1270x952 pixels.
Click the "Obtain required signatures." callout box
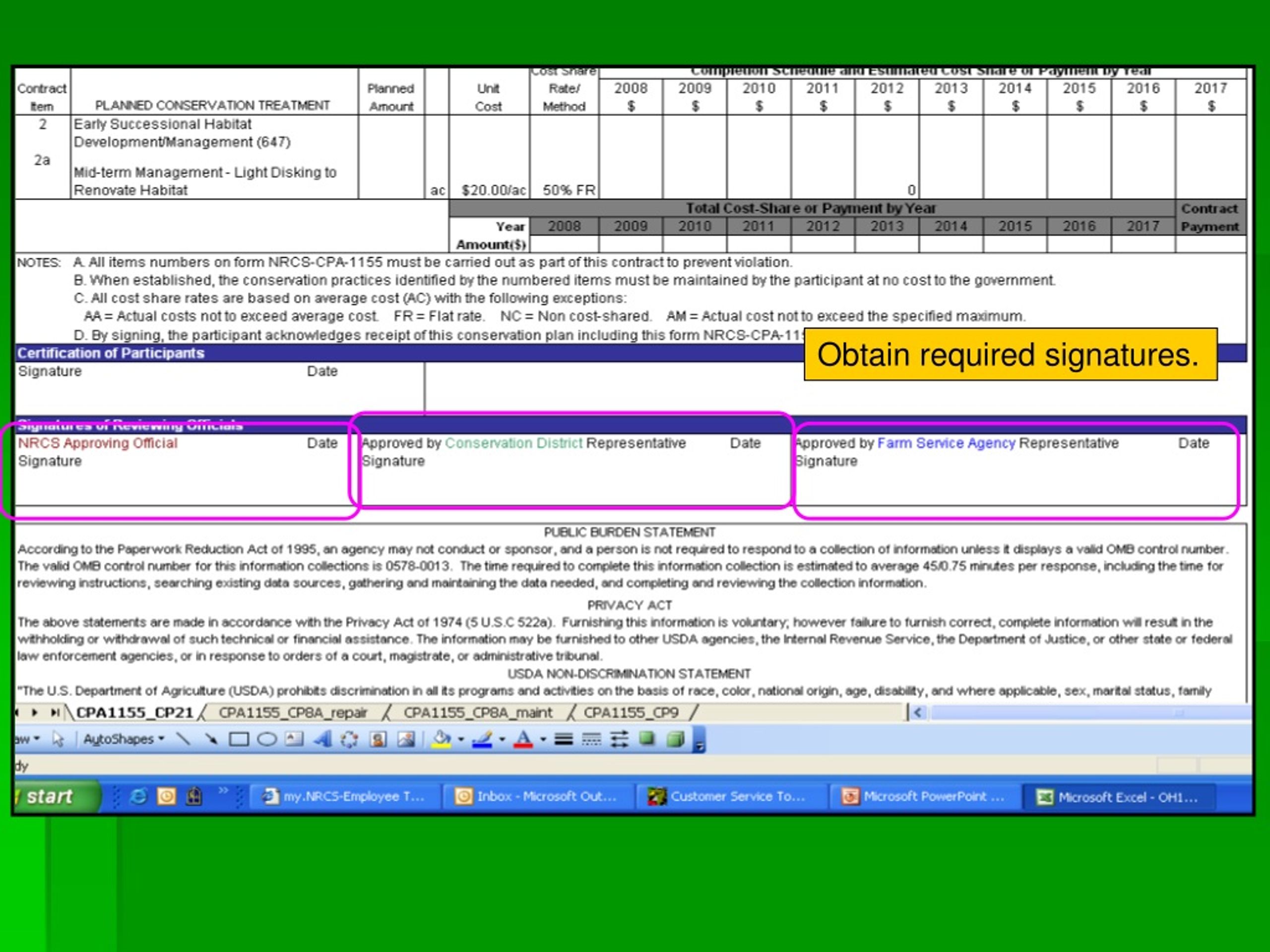(1011, 354)
